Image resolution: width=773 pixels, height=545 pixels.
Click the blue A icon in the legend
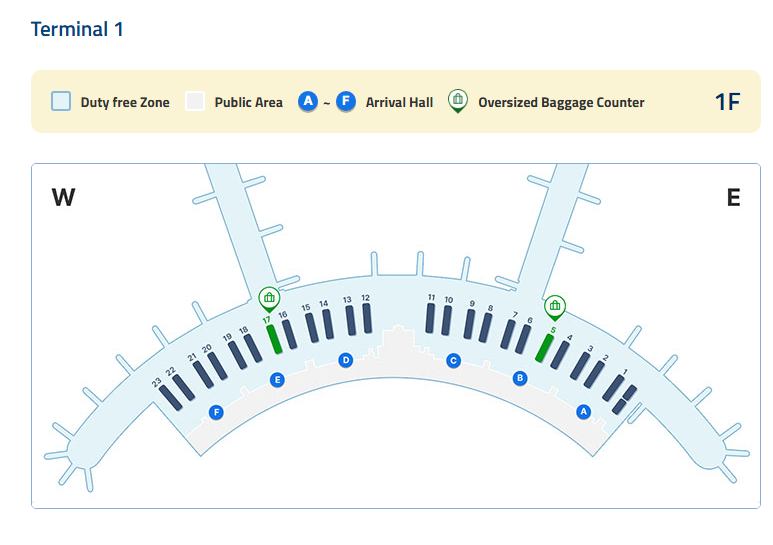click(308, 101)
